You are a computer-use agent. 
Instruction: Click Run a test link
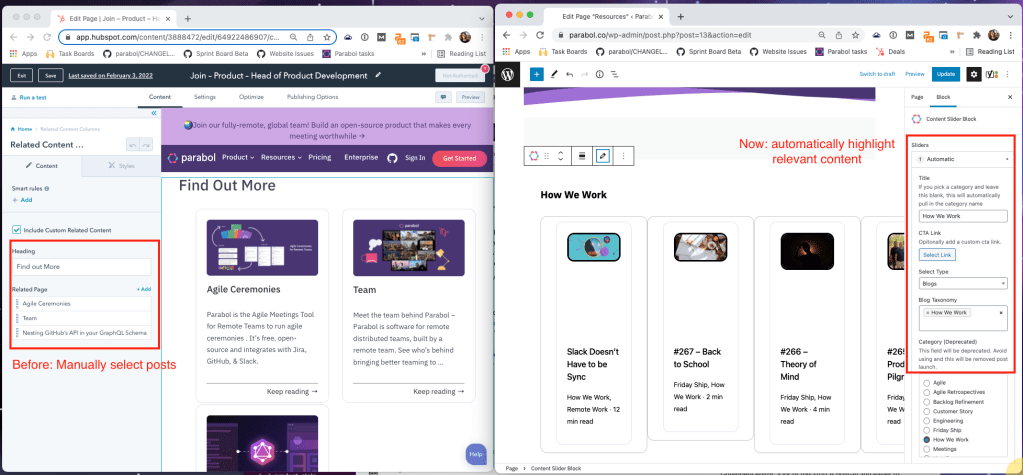click(x=29, y=97)
